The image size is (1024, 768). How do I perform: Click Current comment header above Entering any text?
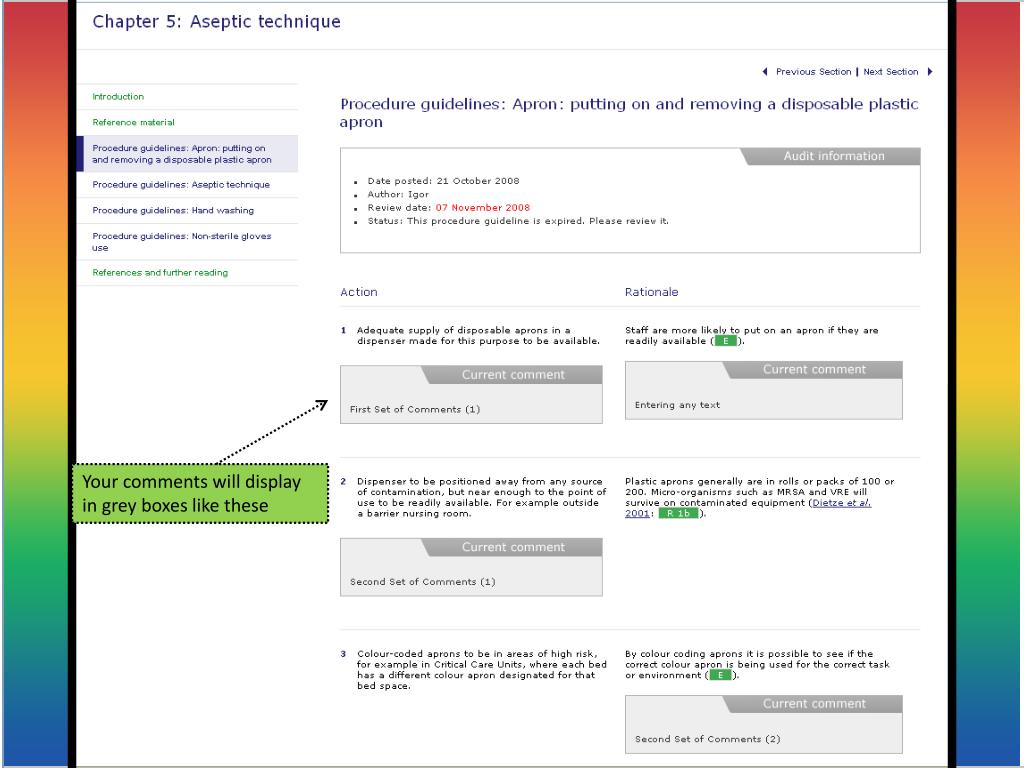click(x=814, y=370)
